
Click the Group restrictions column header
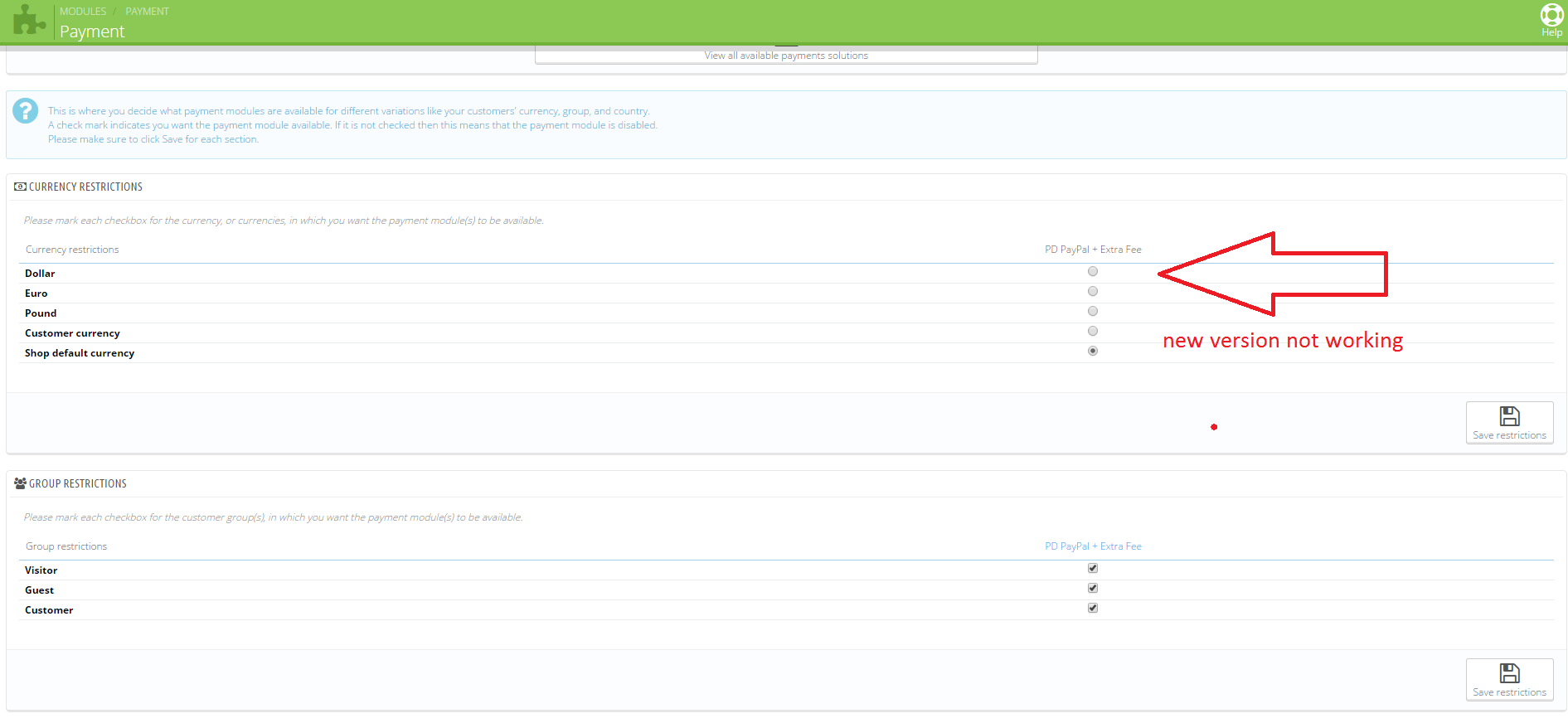[66, 546]
